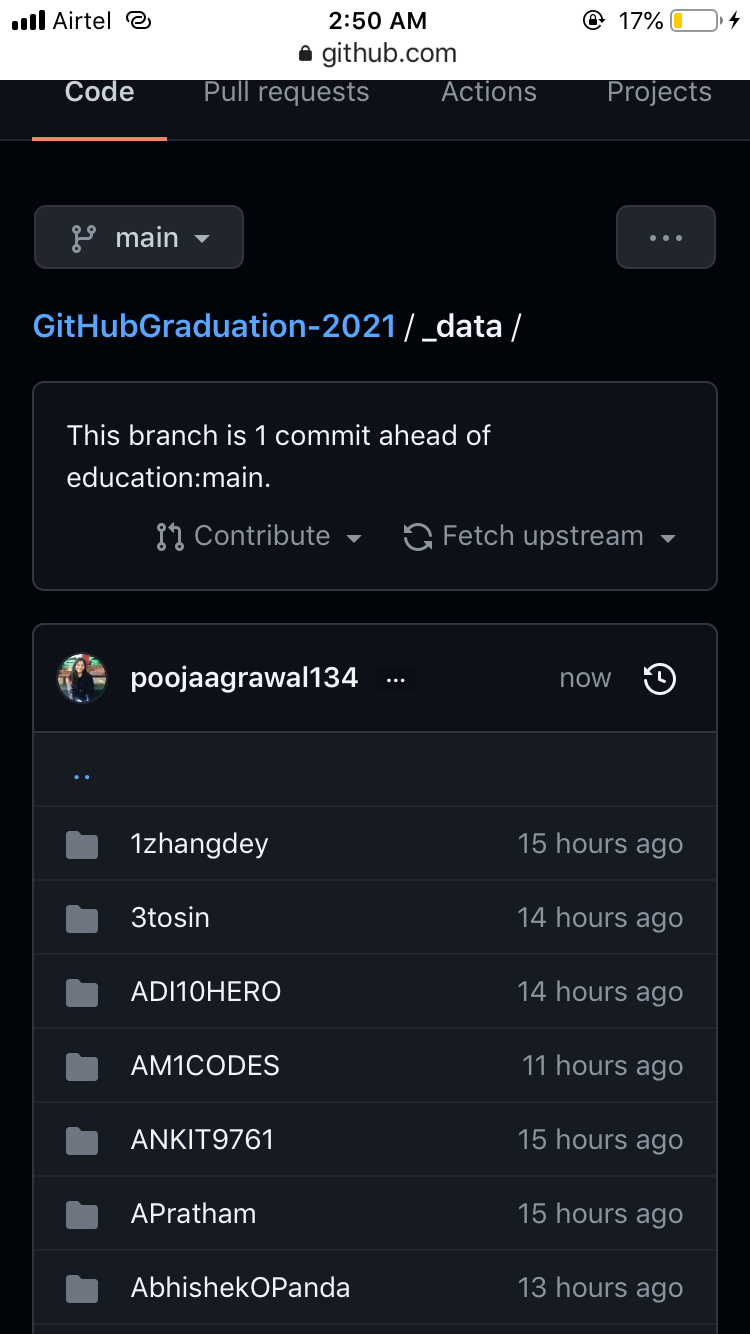Open the GitHubGraduation-2021 repository link
The height and width of the screenshot is (1334, 750).
point(214,326)
